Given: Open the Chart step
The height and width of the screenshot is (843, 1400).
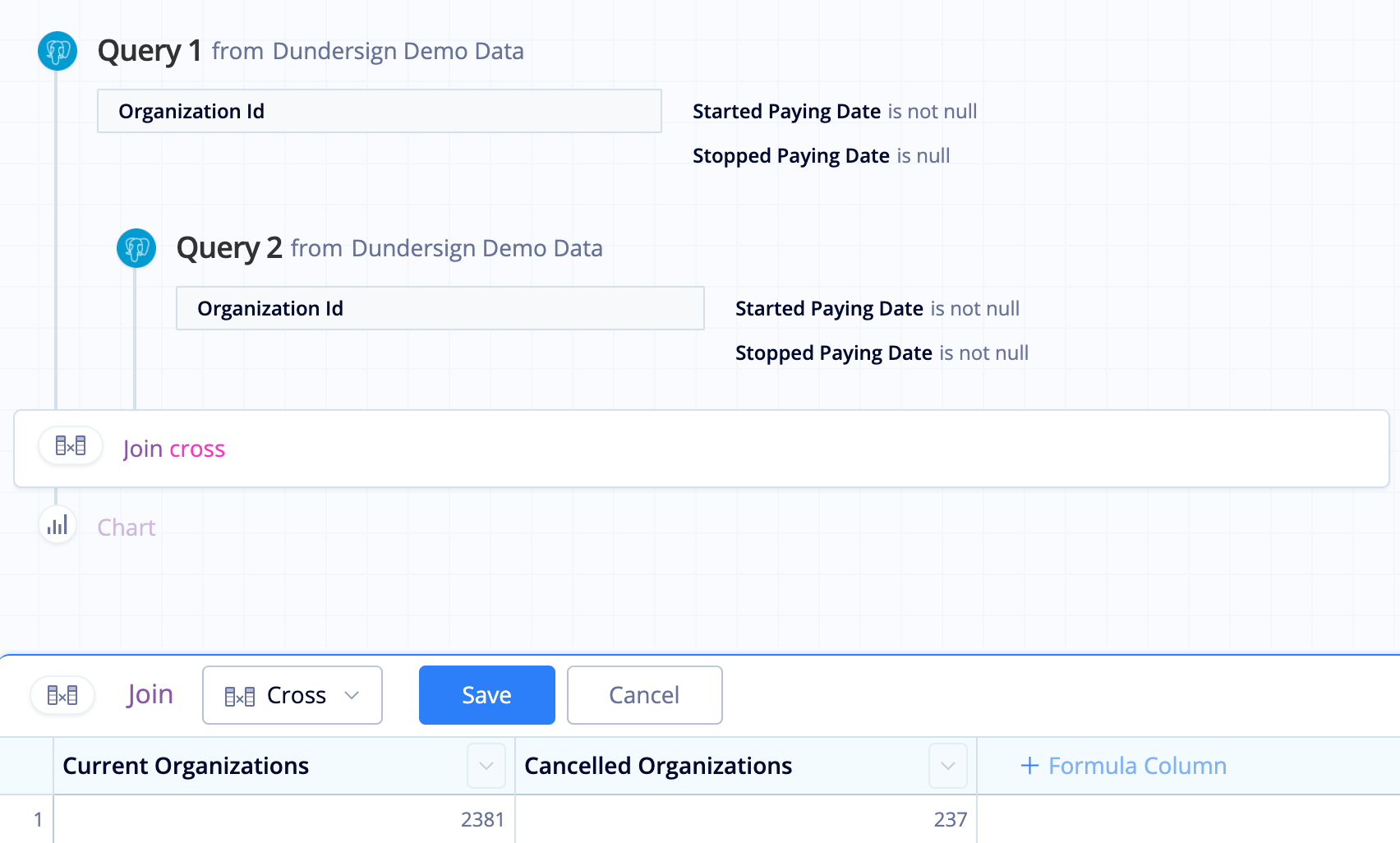Looking at the screenshot, I should click(x=127, y=527).
